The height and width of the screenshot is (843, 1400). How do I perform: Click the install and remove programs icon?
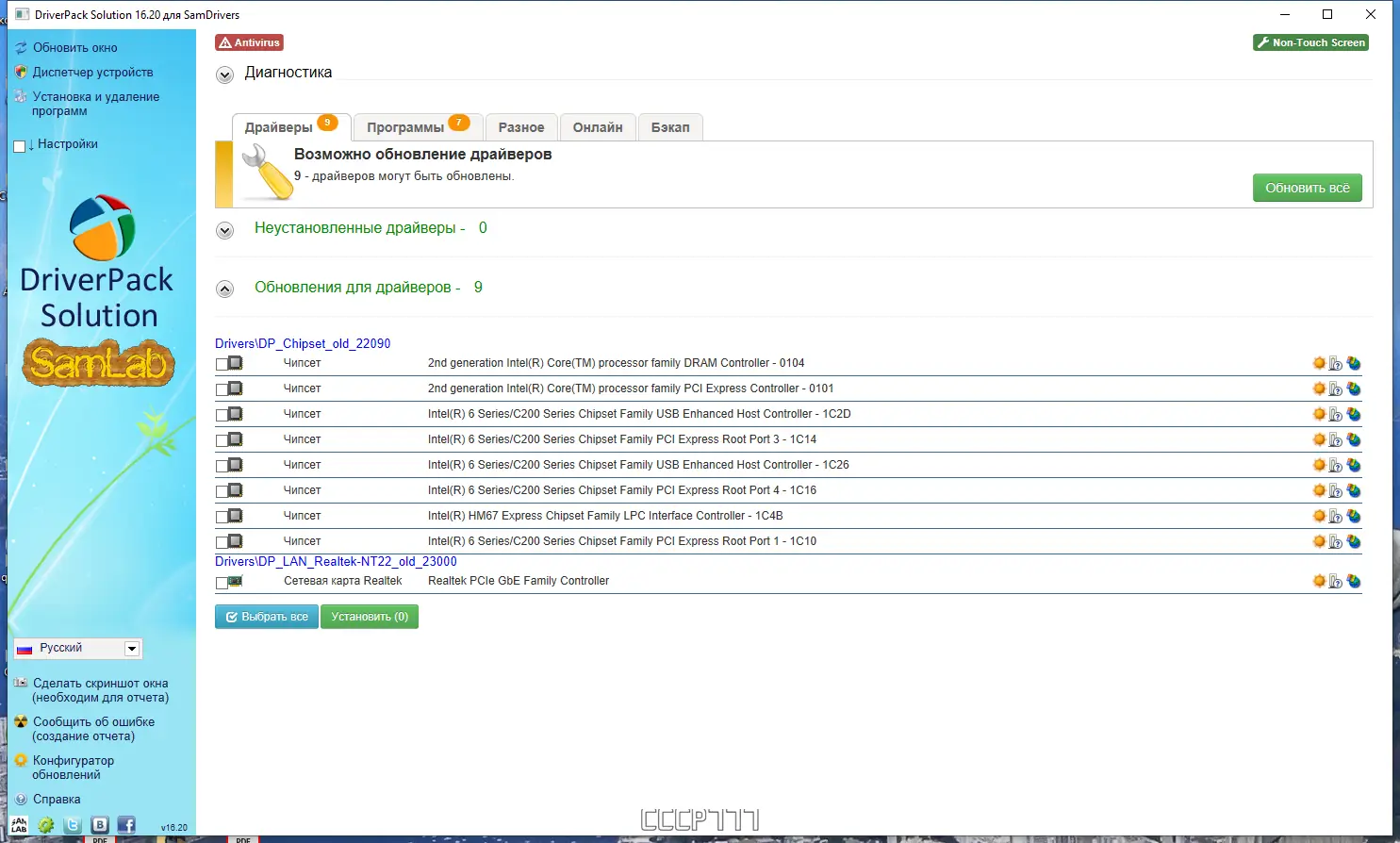(21, 96)
